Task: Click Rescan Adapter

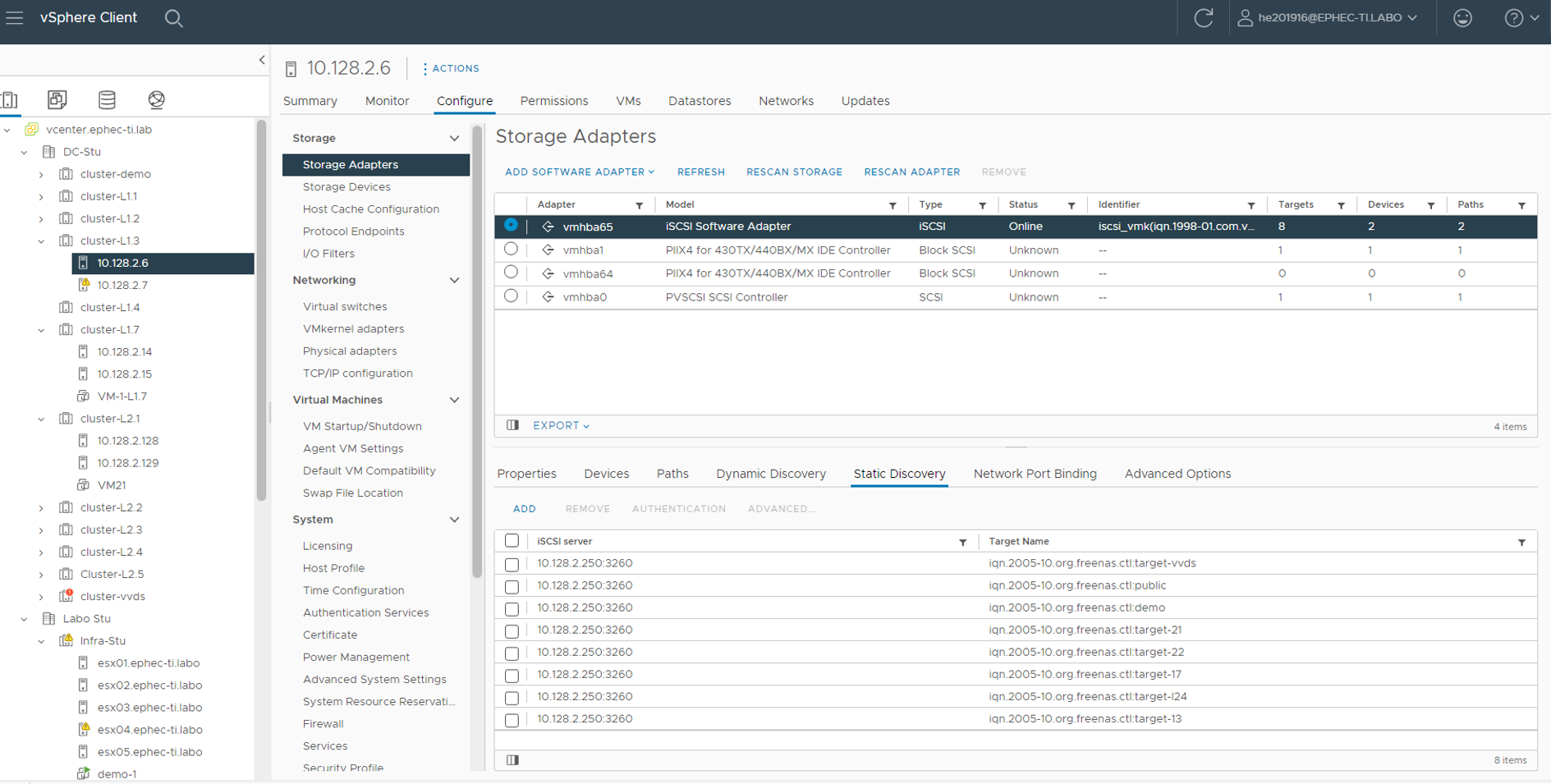Action: pyautogui.click(x=911, y=172)
